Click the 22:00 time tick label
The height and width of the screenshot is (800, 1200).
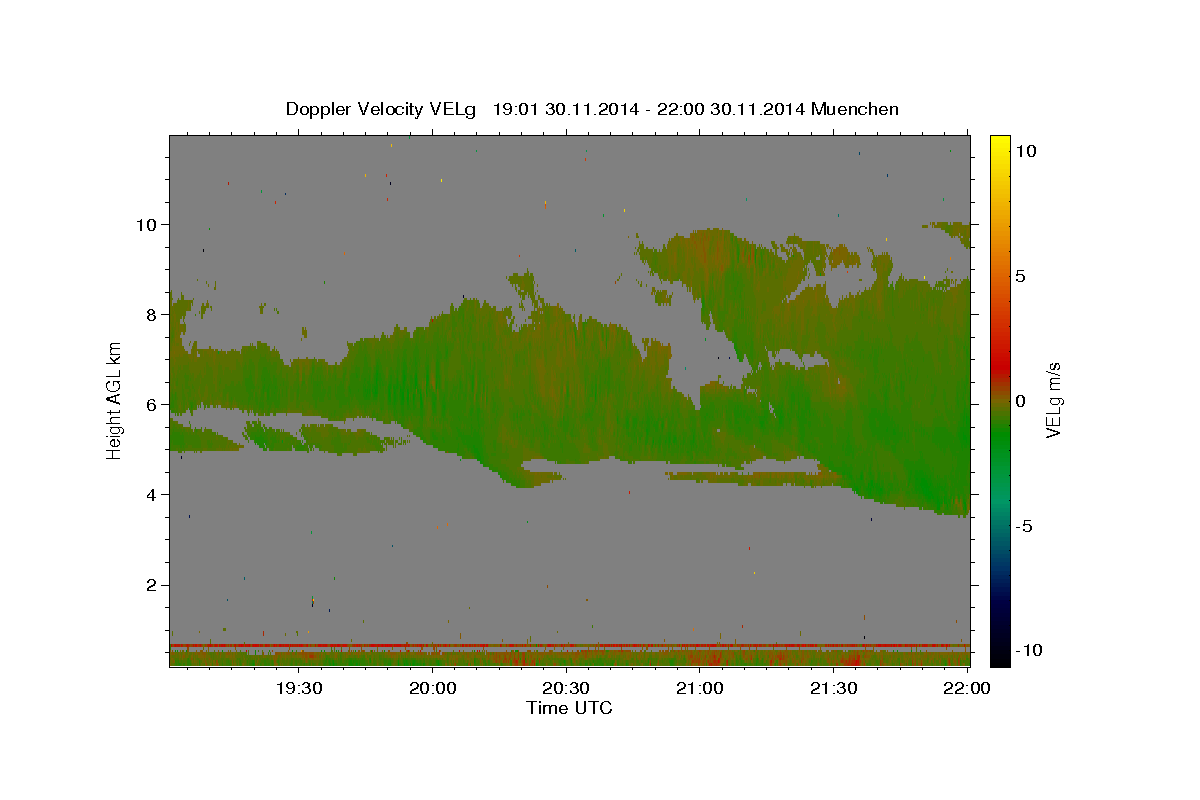(967, 689)
